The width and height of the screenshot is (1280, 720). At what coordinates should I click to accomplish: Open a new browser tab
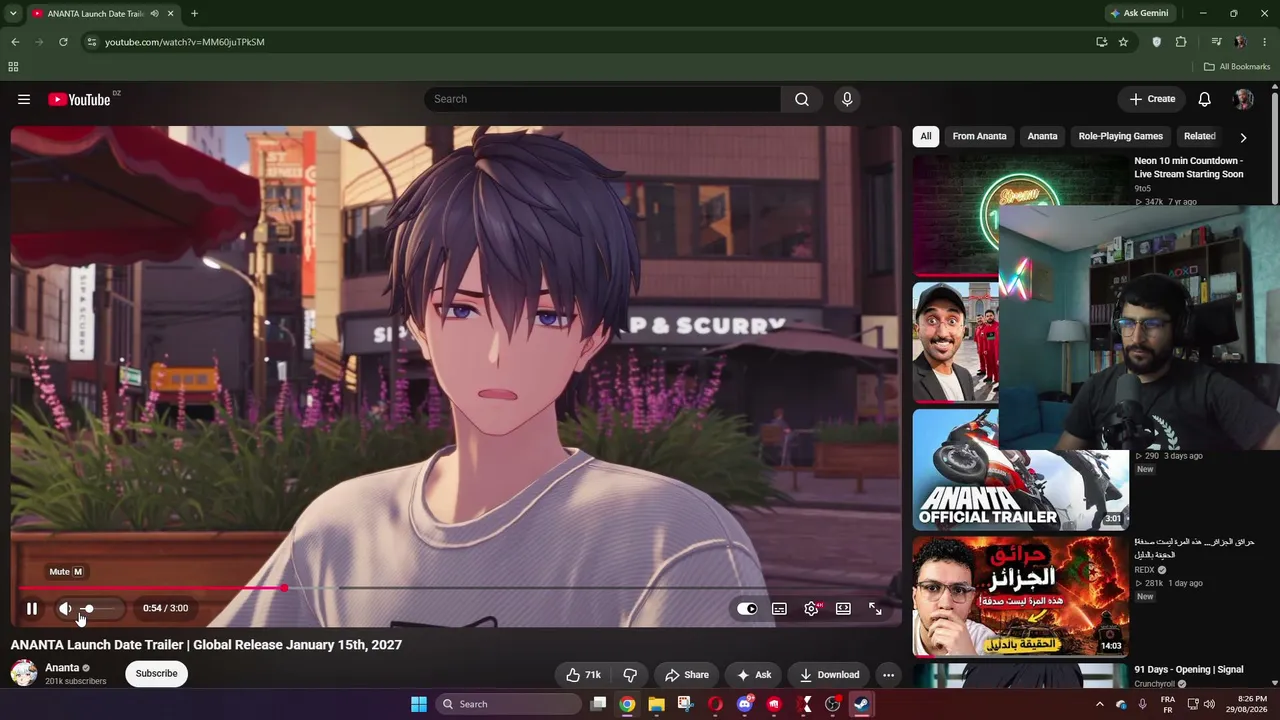coord(194,13)
